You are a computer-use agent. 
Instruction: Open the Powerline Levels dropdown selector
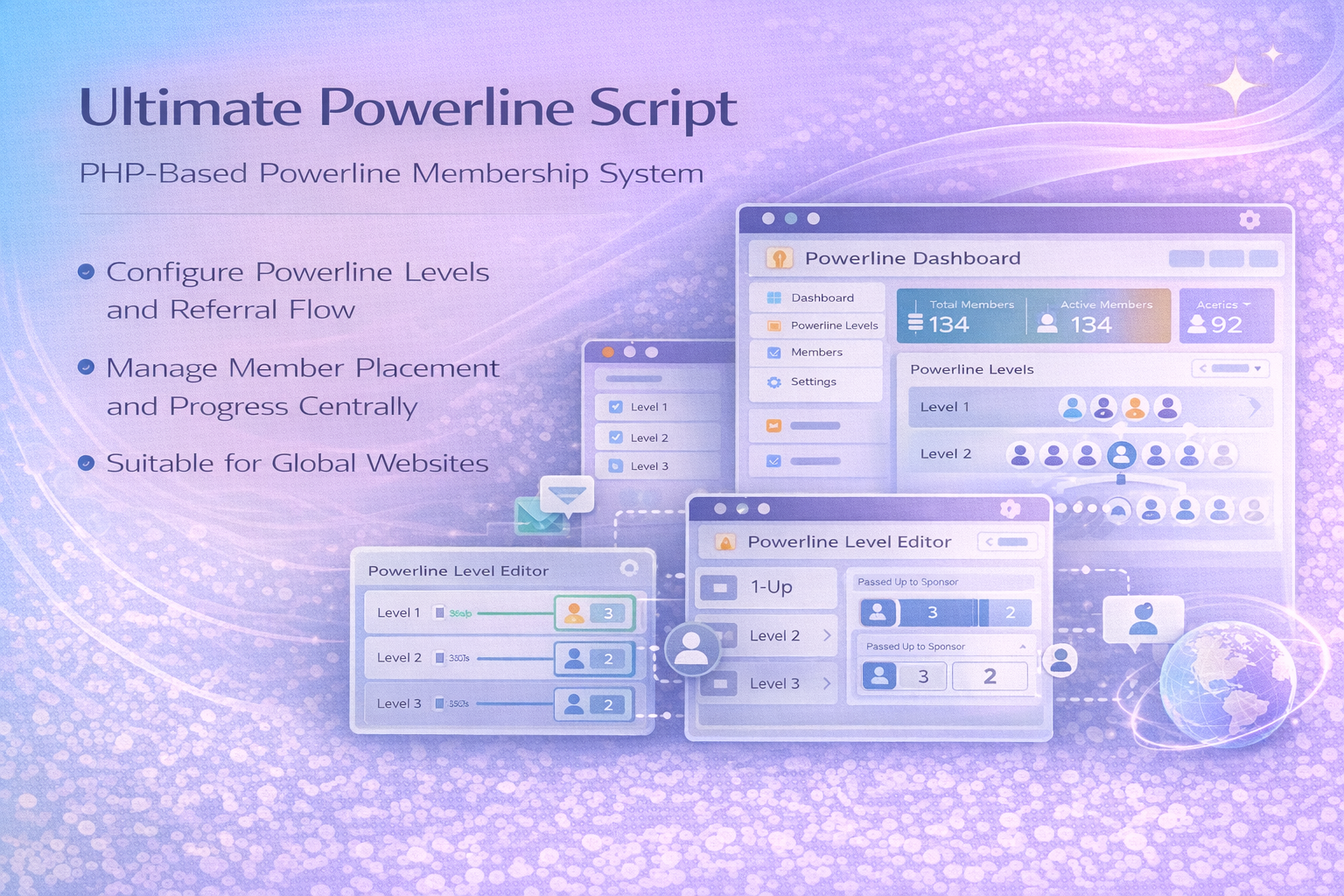(x=1230, y=368)
